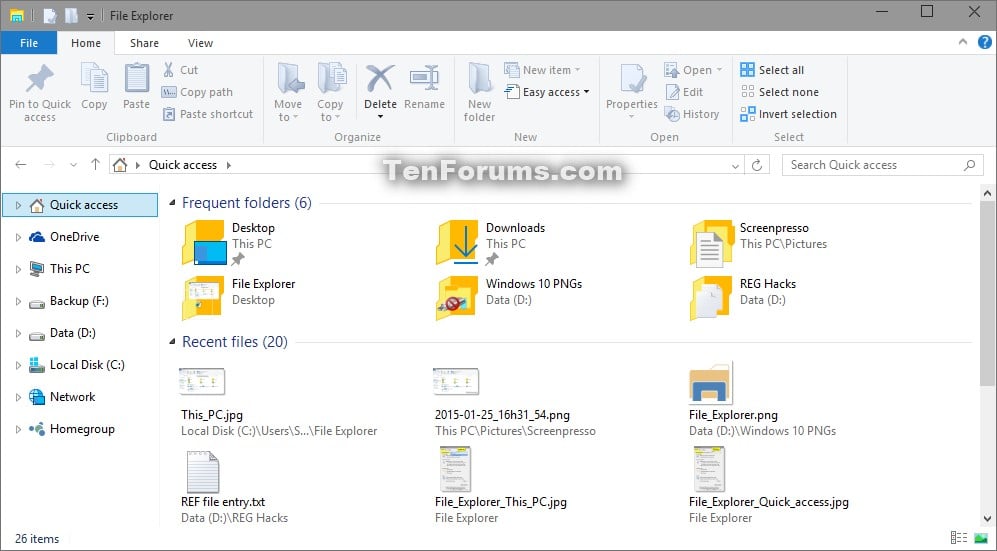Image resolution: width=997 pixels, height=551 pixels.
Task: Click Edit in the Open group
Action: (684, 92)
